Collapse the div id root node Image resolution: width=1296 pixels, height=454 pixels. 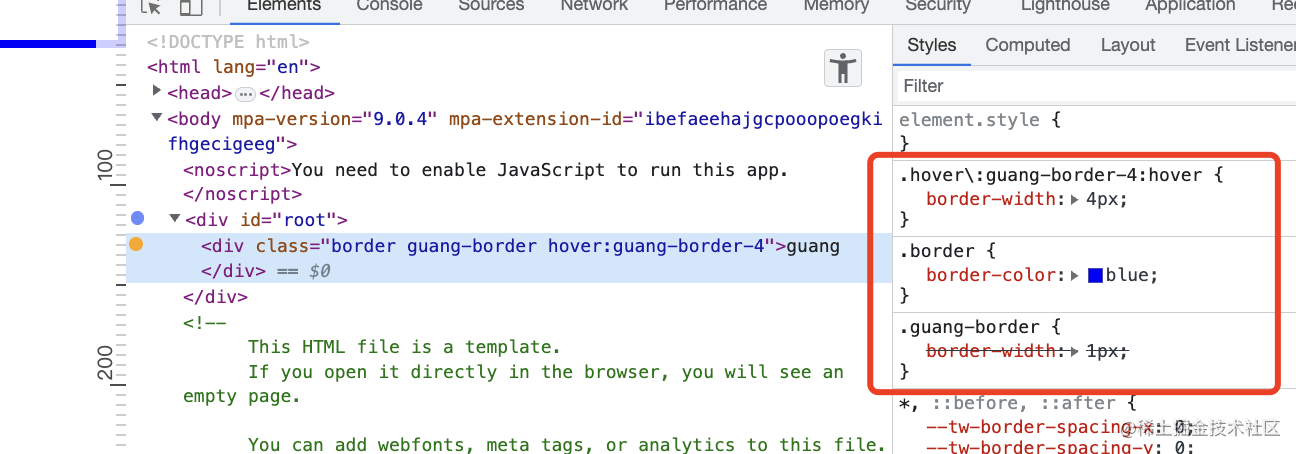(175, 219)
